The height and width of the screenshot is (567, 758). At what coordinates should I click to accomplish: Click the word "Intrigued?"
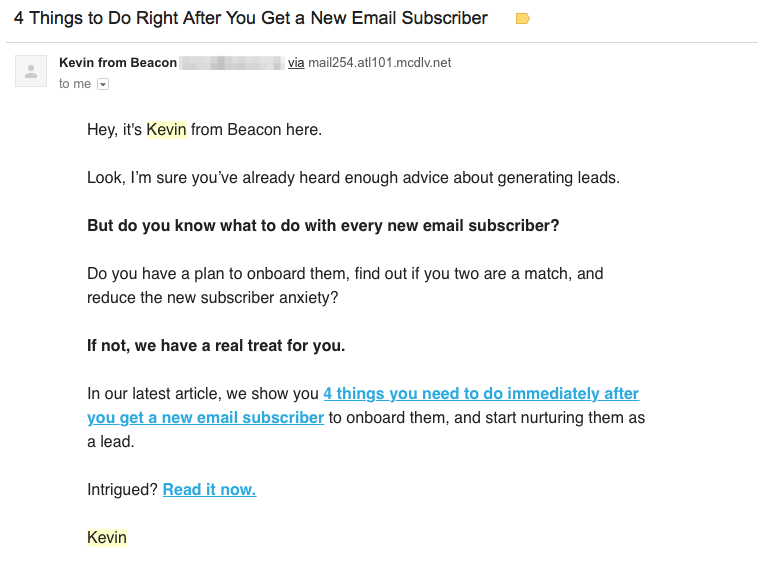(x=122, y=490)
